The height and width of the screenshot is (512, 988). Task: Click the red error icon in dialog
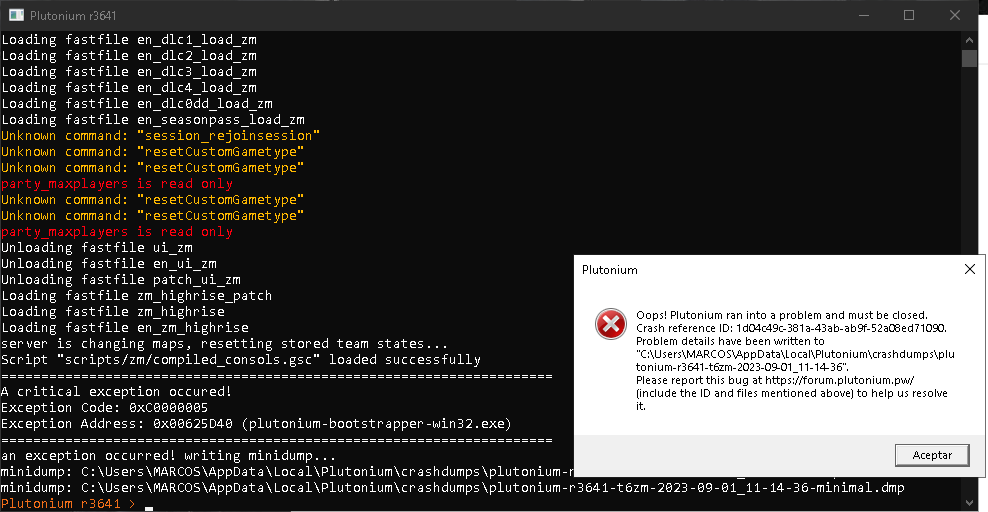pos(611,324)
